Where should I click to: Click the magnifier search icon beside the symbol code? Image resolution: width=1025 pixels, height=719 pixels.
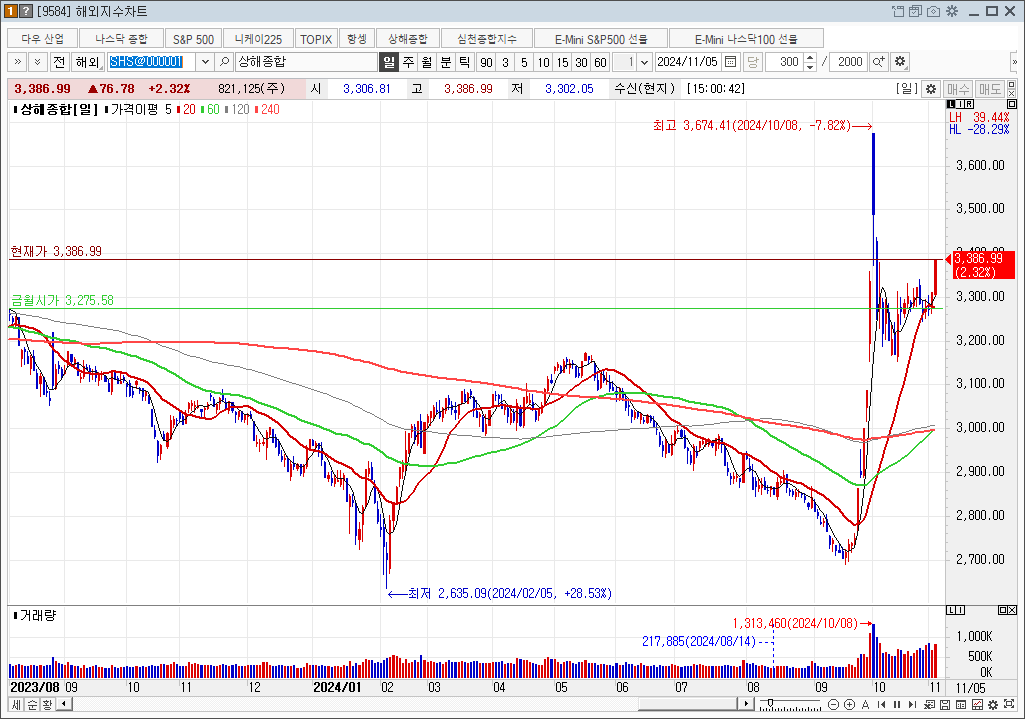[x=226, y=62]
